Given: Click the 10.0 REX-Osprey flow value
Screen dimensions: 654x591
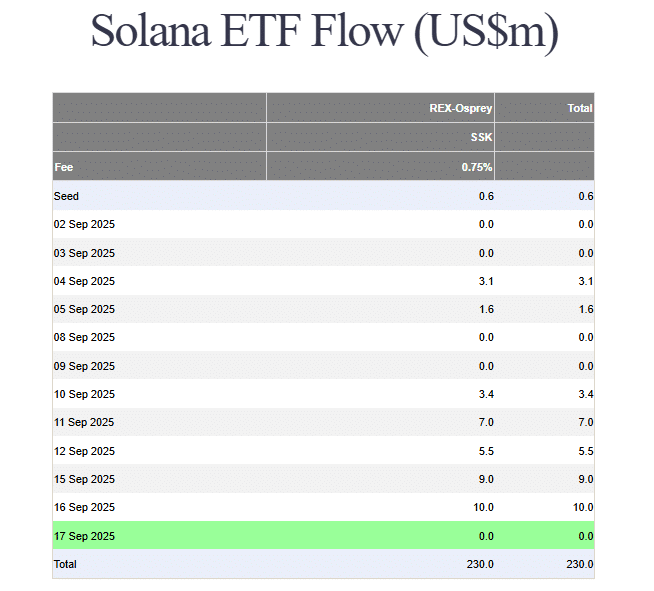Looking at the screenshot, I should [x=483, y=507].
